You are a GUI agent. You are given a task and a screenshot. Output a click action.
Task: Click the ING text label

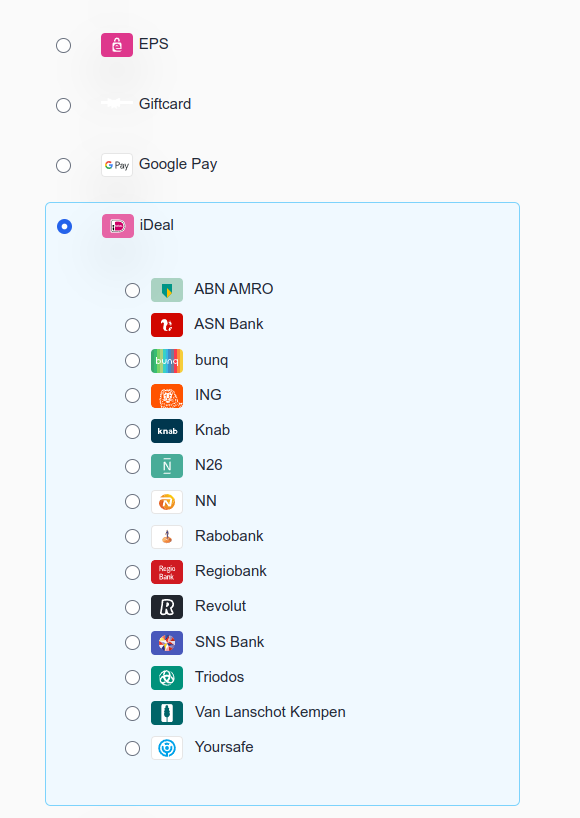coord(208,395)
